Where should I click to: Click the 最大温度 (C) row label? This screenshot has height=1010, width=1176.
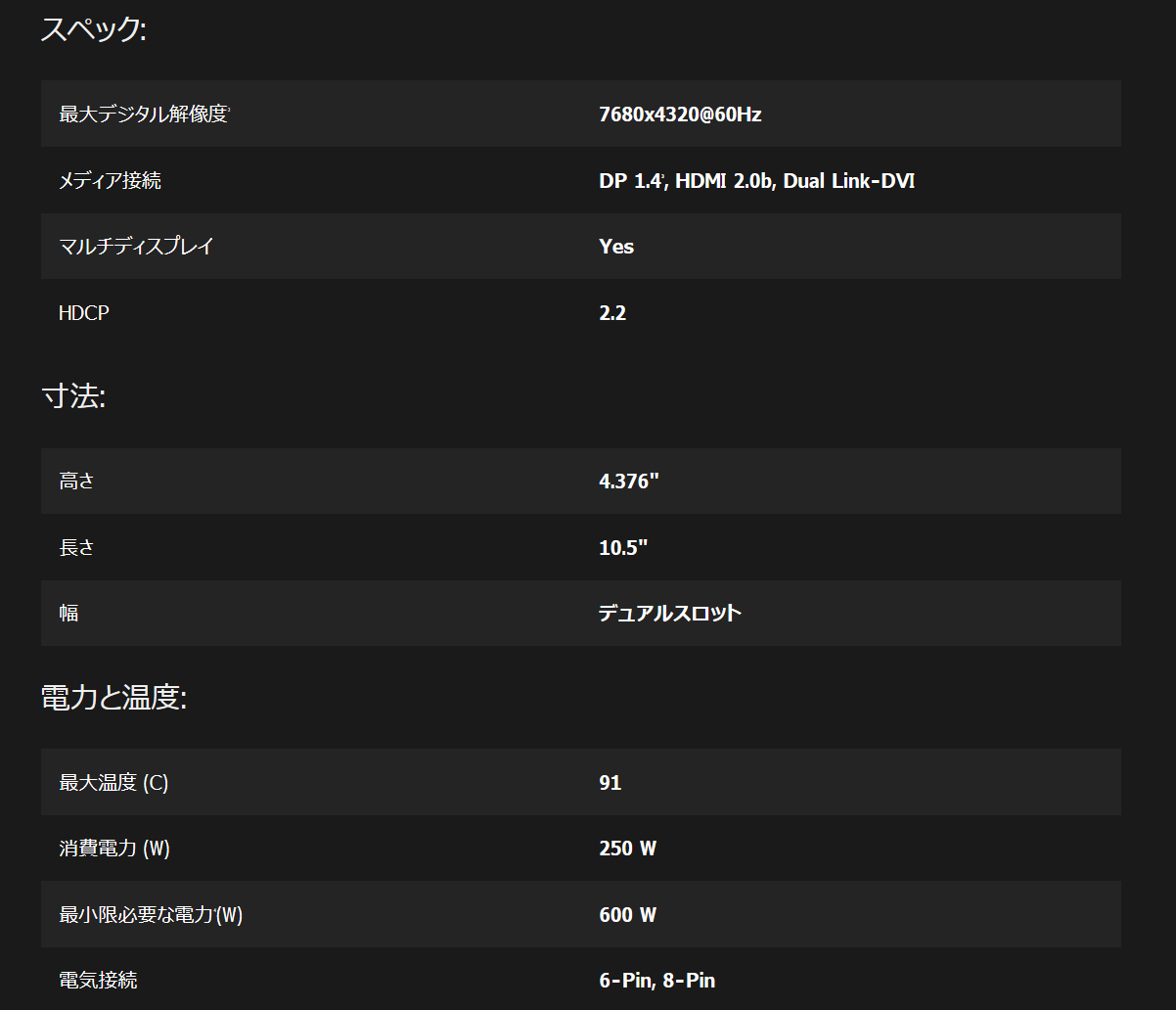point(113,783)
